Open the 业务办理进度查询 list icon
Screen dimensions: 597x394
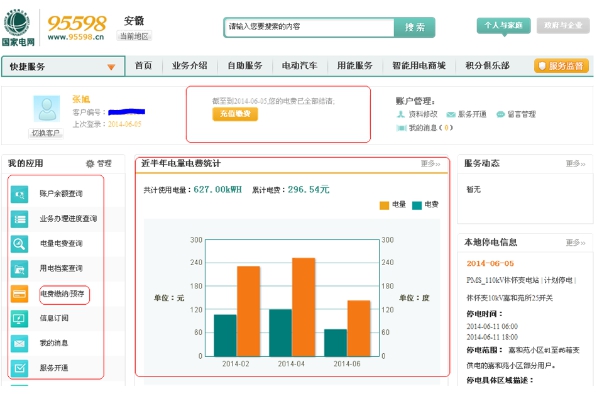pos(19,219)
